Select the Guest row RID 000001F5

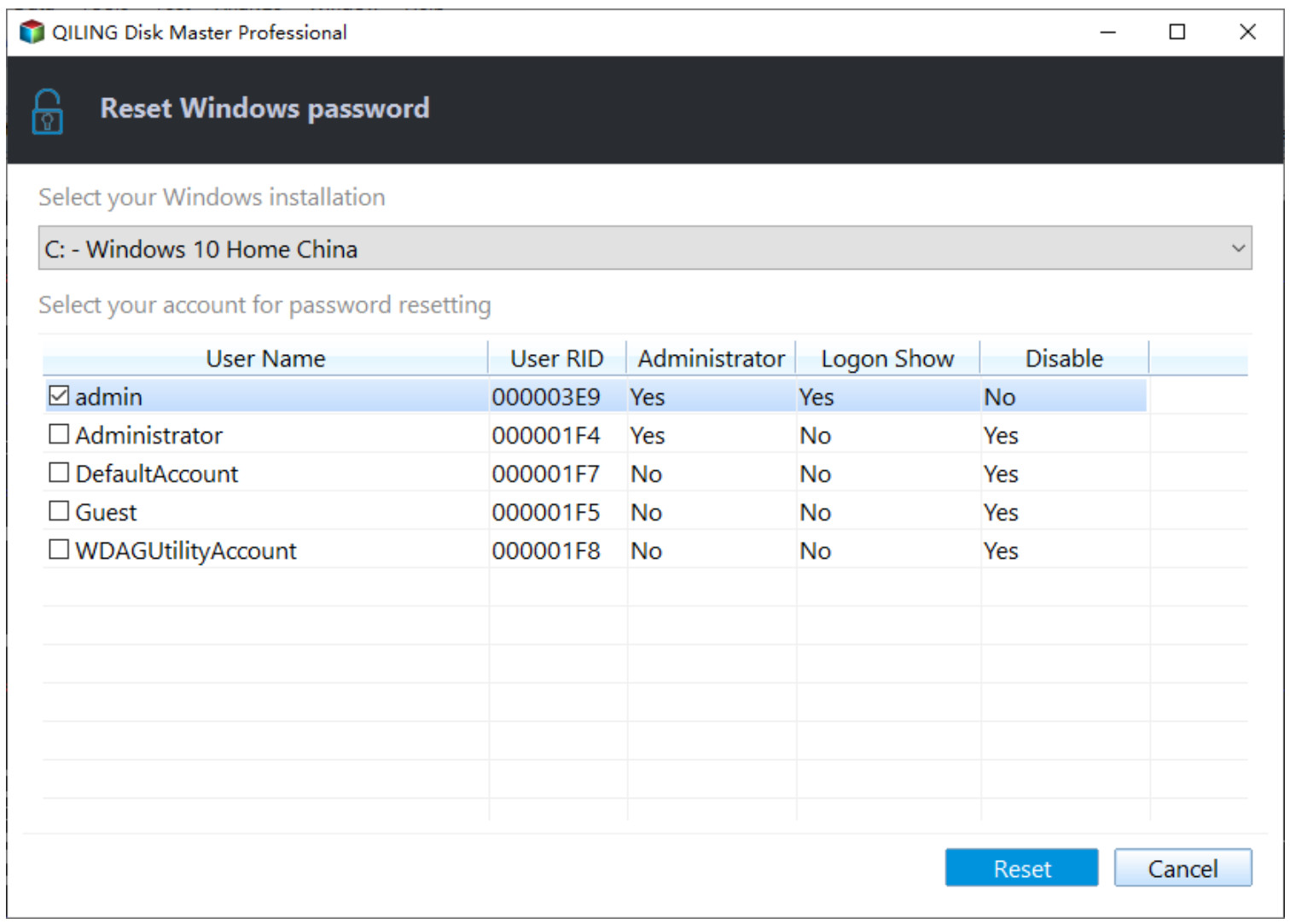coord(546,512)
